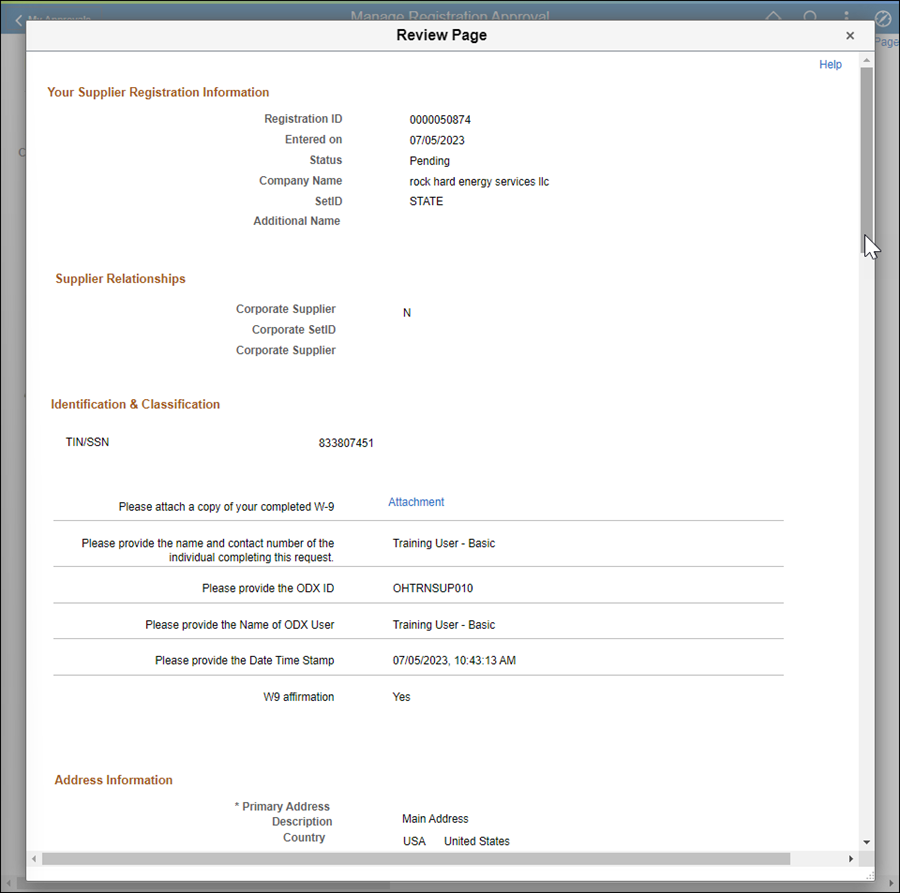Select Registration ID value 0000050874

(x=440, y=120)
